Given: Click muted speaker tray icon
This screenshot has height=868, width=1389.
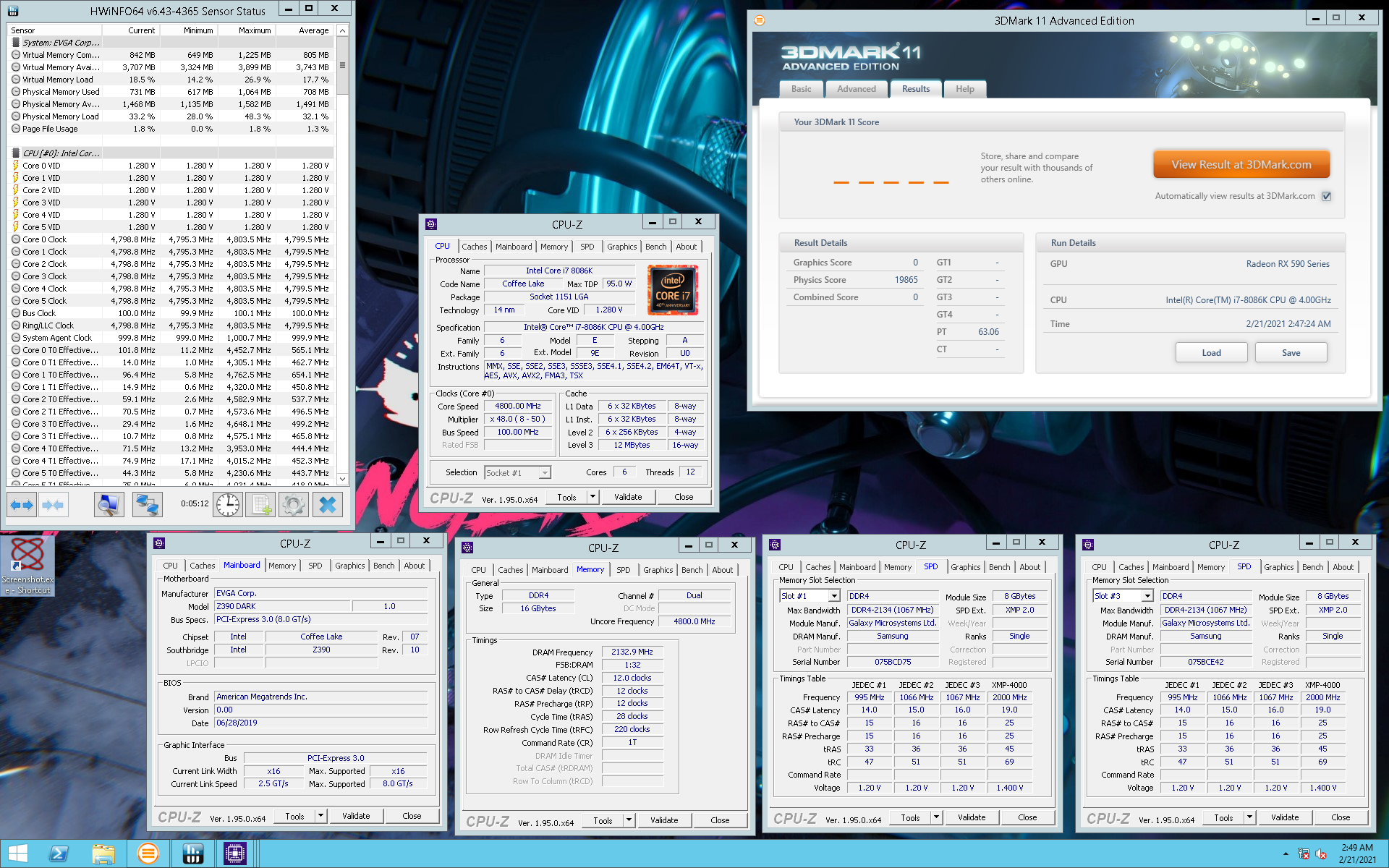Looking at the screenshot, I should point(1321,854).
